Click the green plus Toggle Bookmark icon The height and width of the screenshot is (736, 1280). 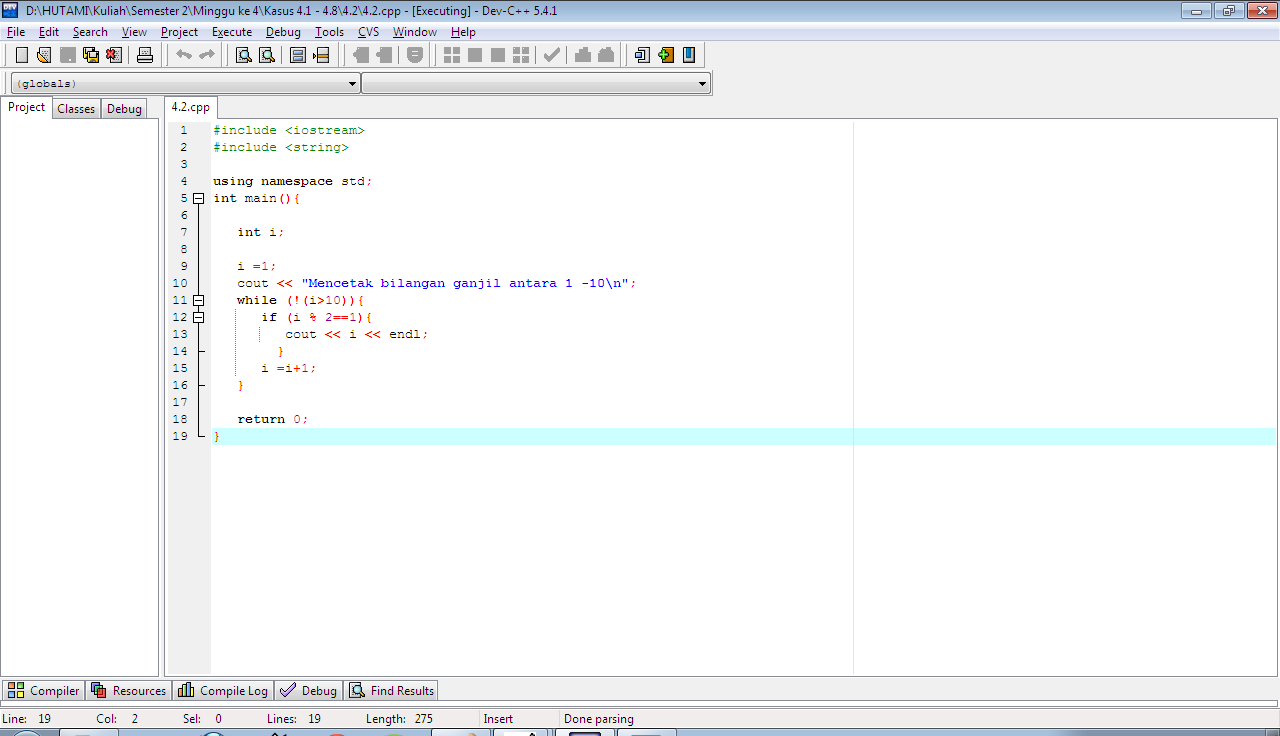pyautogui.click(x=666, y=55)
